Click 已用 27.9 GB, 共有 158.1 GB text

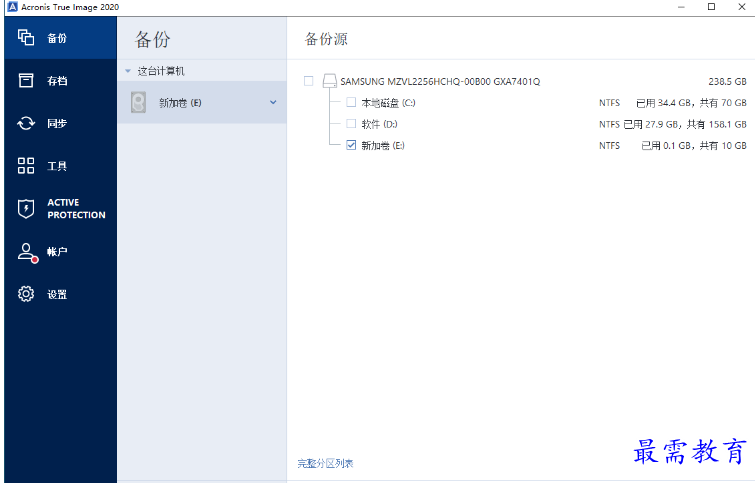click(685, 124)
